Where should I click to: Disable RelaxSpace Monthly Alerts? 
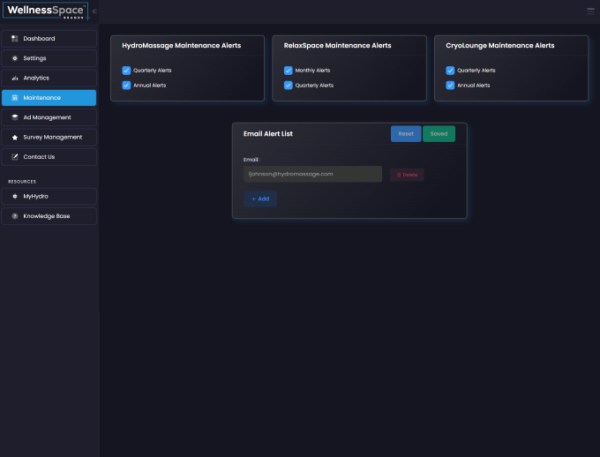[288, 71]
